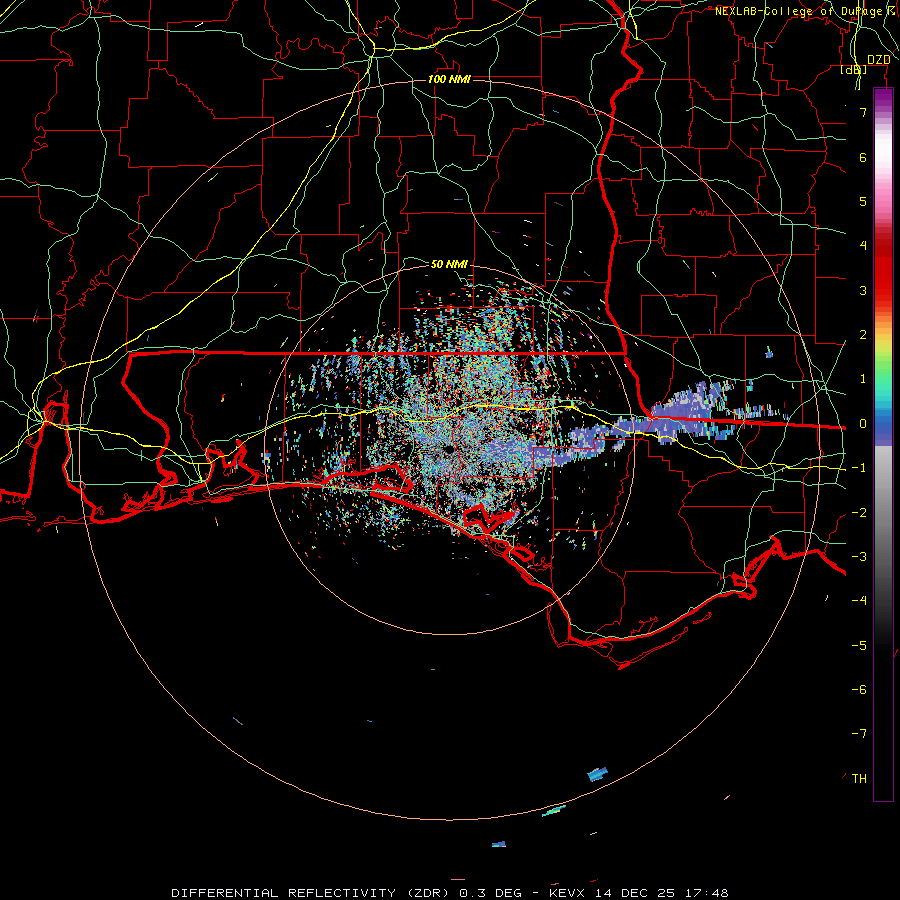
Task: Click the 100 NMI range ring label
Action: point(449,79)
